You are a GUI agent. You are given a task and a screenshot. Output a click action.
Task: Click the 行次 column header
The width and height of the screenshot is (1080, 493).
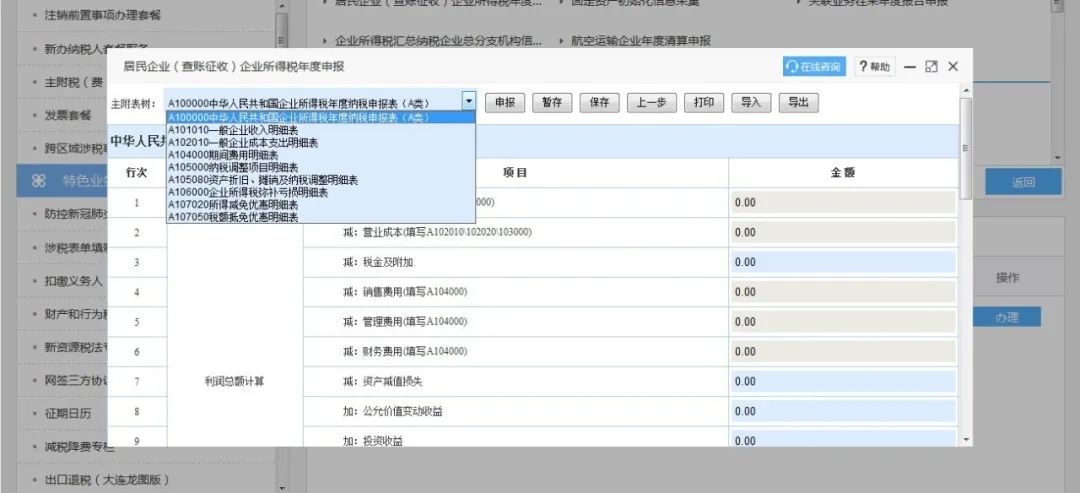tap(136, 173)
